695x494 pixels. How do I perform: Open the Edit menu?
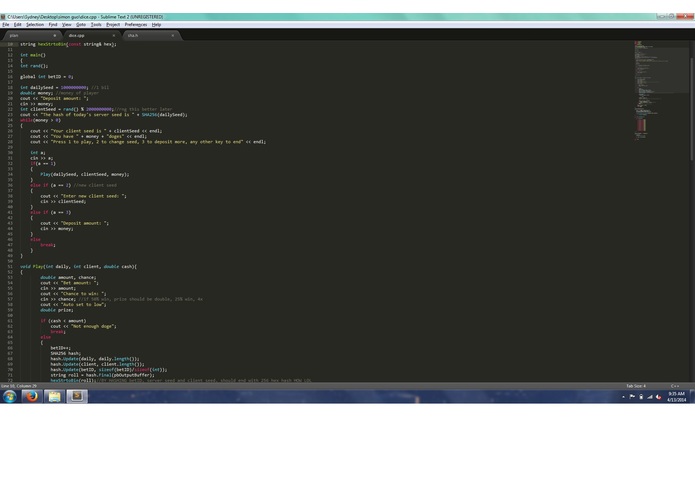[18, 25]
